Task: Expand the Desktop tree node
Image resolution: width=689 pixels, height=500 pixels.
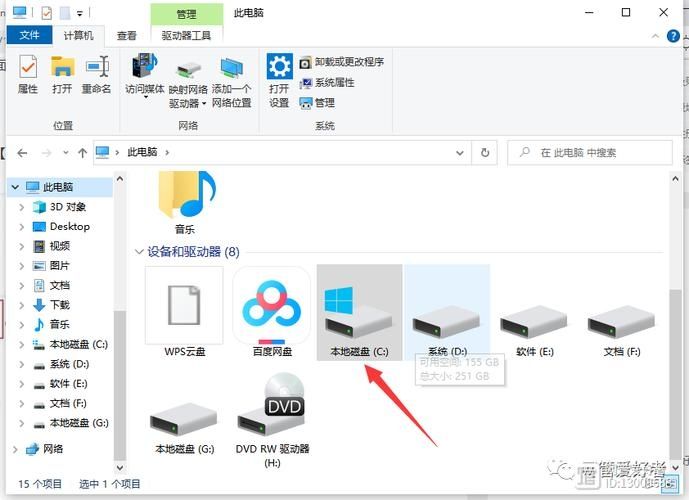Action: click(21, 227)
